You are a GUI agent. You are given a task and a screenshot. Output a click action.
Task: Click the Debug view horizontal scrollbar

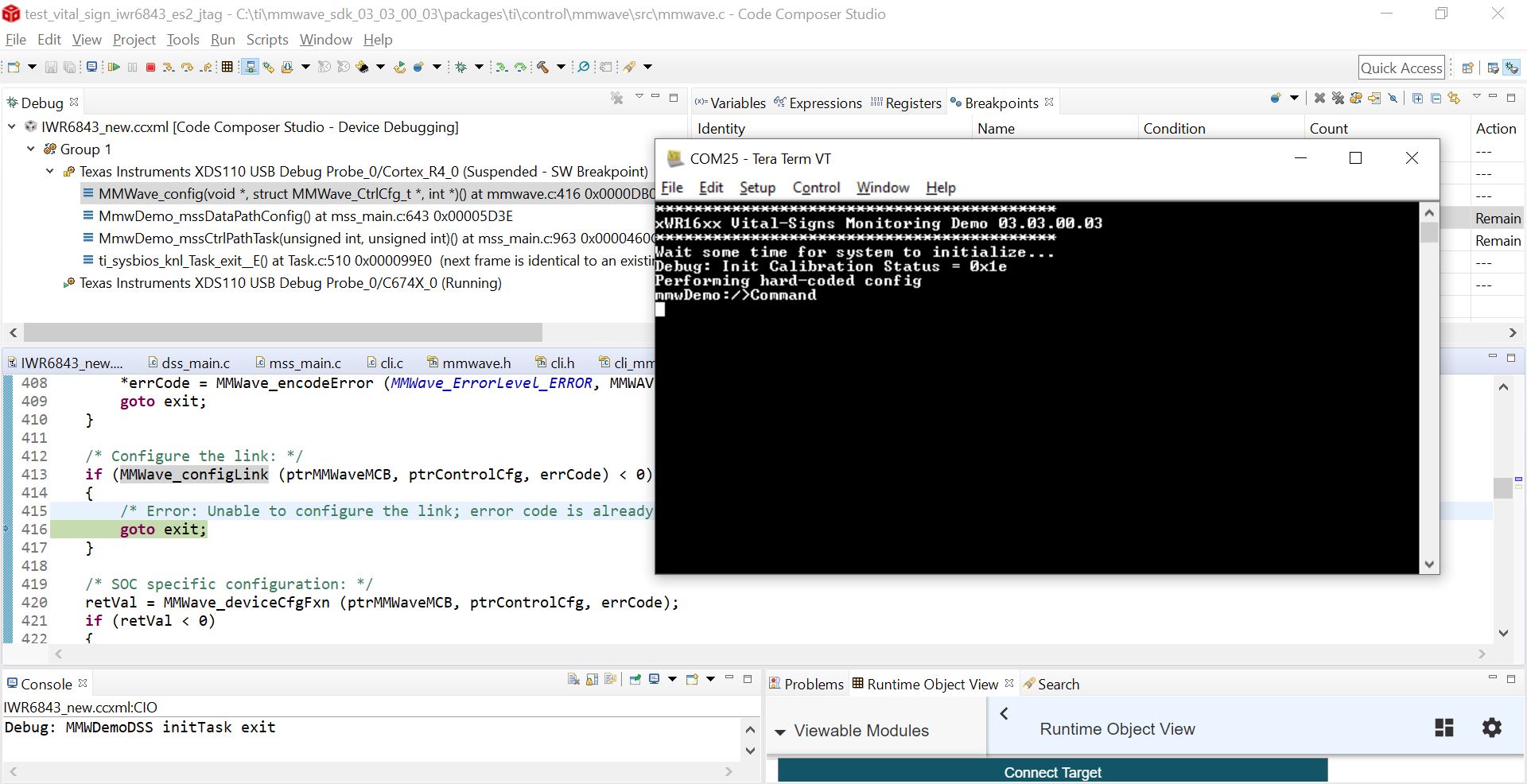pos(283,332)
